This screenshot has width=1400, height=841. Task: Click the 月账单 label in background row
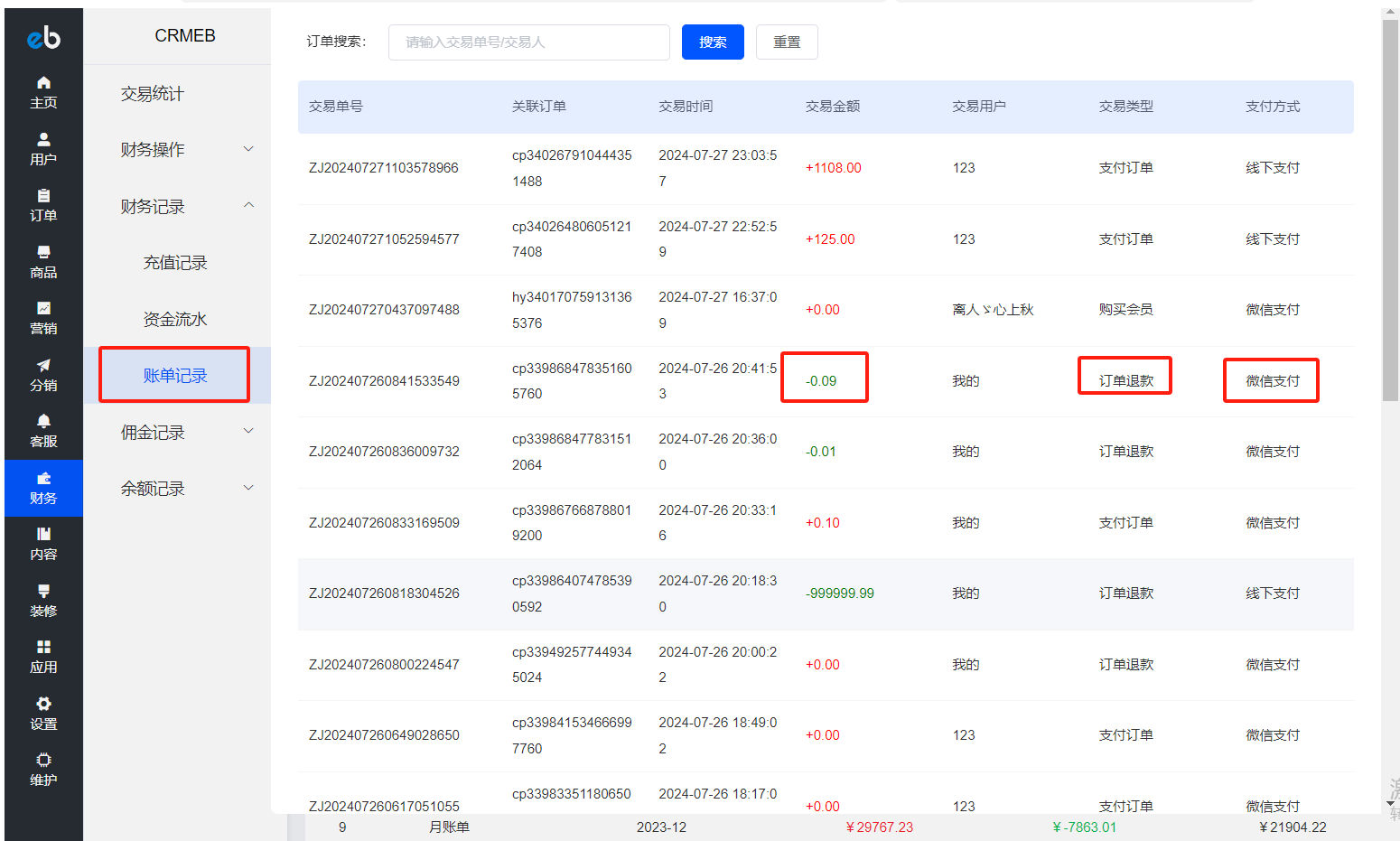pyautogui.click(x=449, y=827)
